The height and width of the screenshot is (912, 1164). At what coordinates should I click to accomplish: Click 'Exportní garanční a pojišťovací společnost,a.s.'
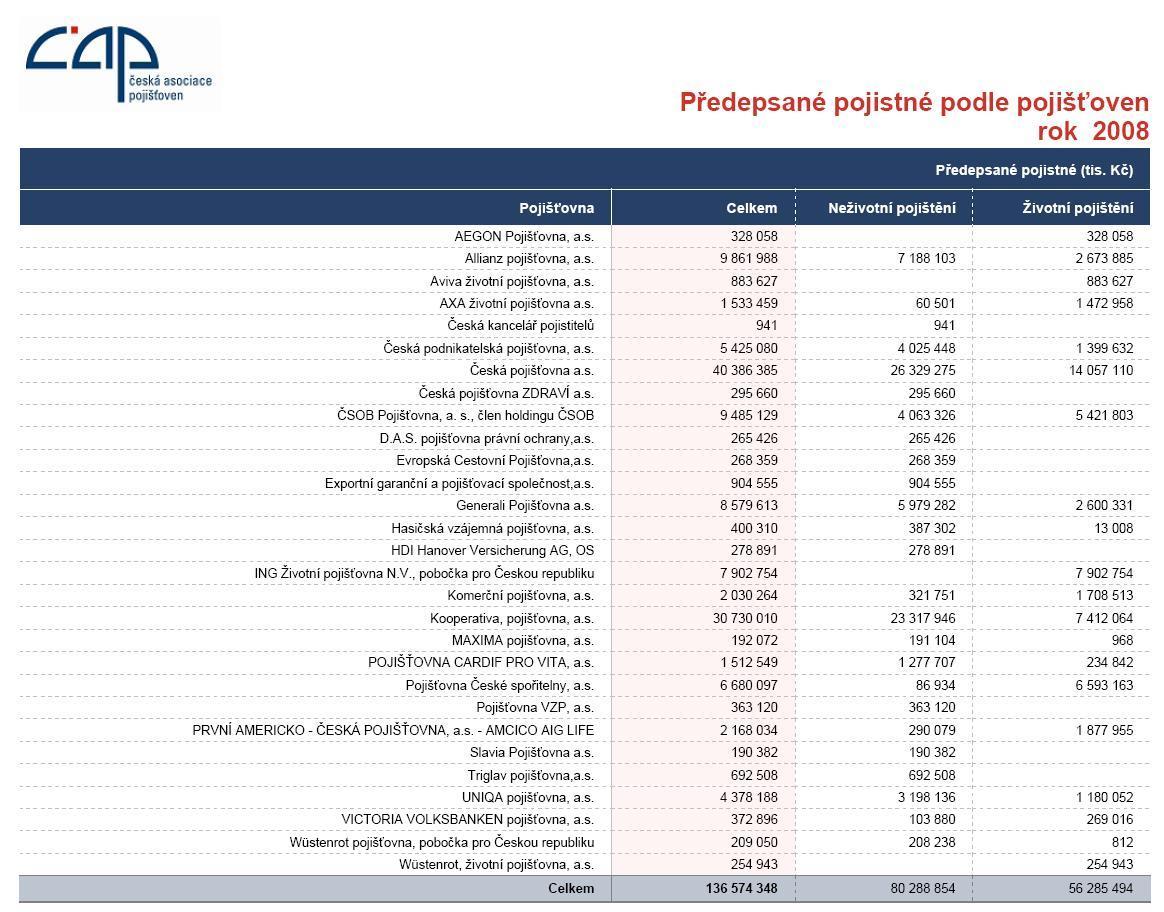[460, 483]
